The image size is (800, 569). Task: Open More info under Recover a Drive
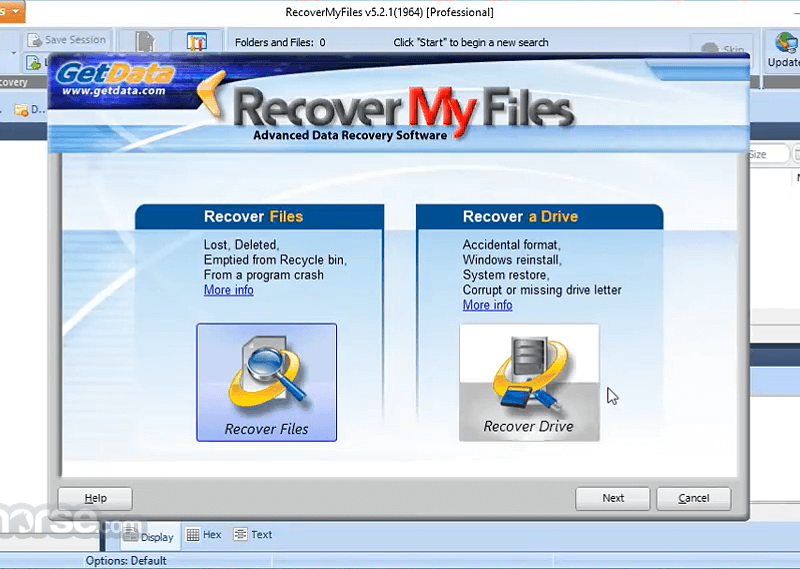point(487,305)
